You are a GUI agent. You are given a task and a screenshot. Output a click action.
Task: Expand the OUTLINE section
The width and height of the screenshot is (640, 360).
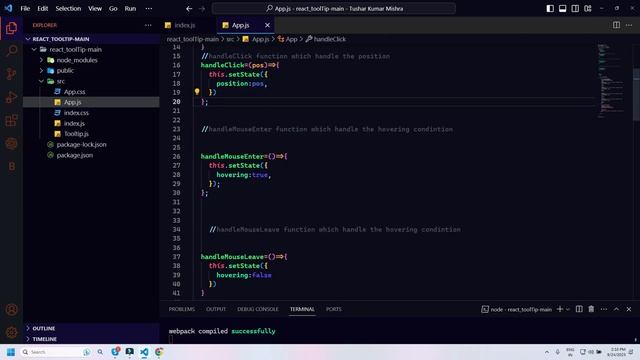[x=91, y=328]
